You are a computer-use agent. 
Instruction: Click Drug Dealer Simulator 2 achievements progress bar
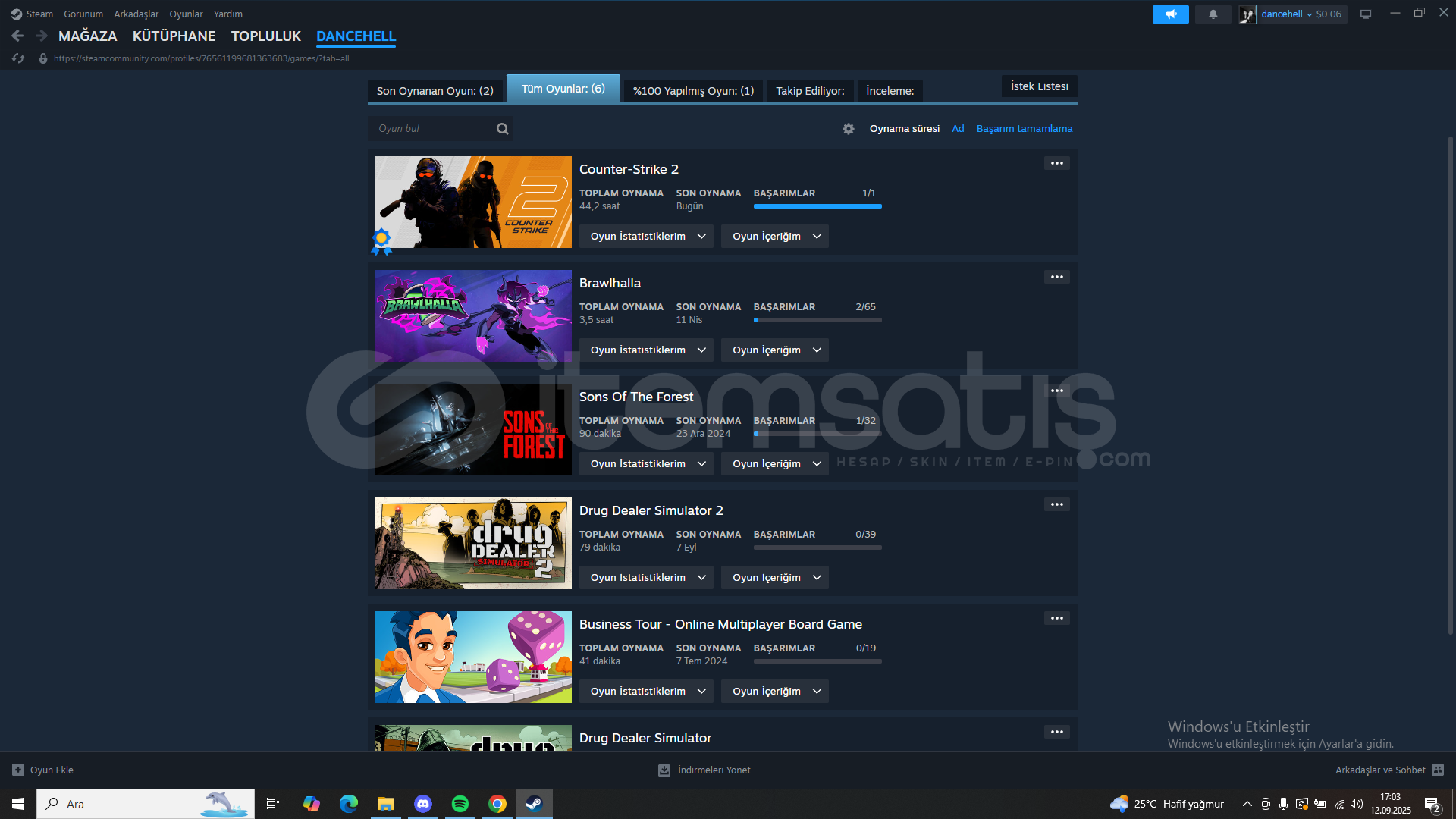pos(817,548)
